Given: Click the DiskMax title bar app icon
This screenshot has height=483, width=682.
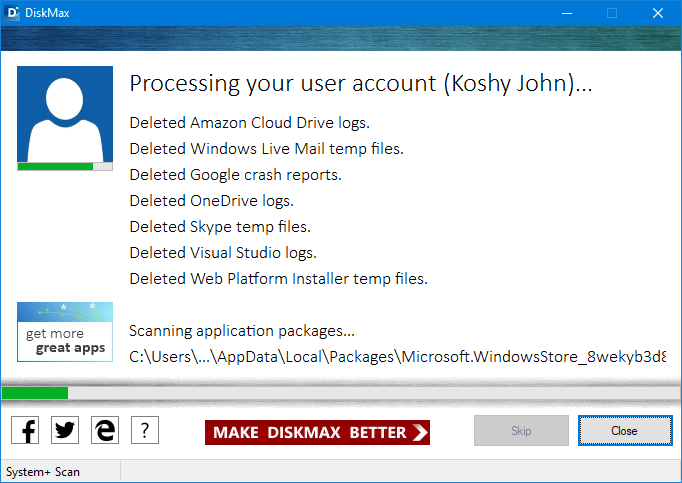Looking at the screenshot, I should point(12,13).
